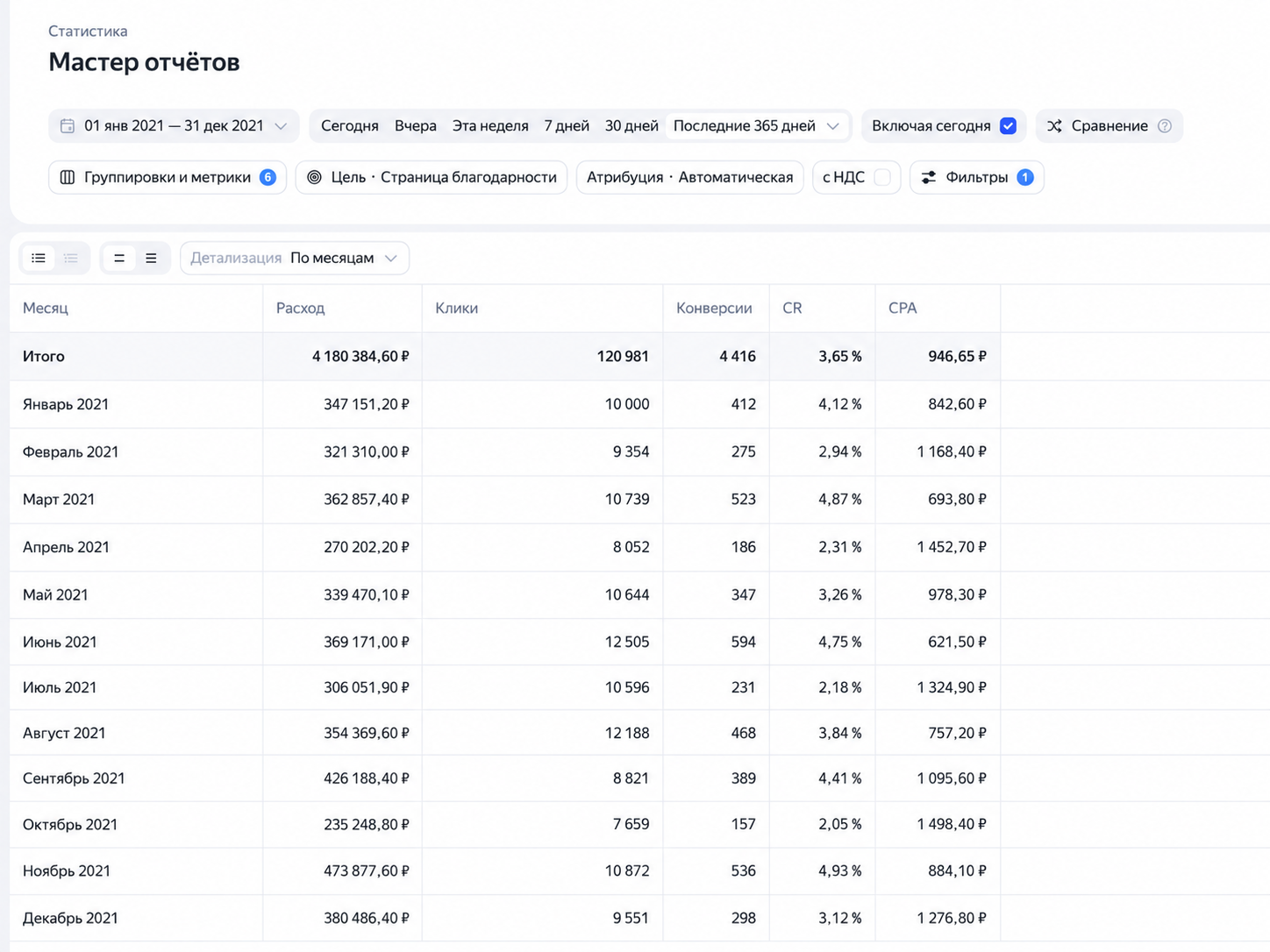This screenshot has width=1270, height=952.
Task: Sort by the Конверсии column header
Action: (714, 309)
